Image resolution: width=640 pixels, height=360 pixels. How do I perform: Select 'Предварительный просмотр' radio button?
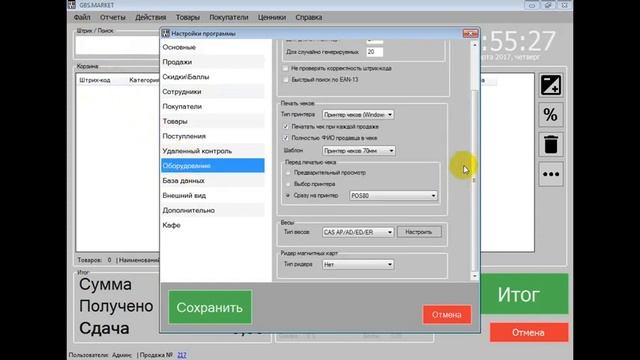(288, 173)
